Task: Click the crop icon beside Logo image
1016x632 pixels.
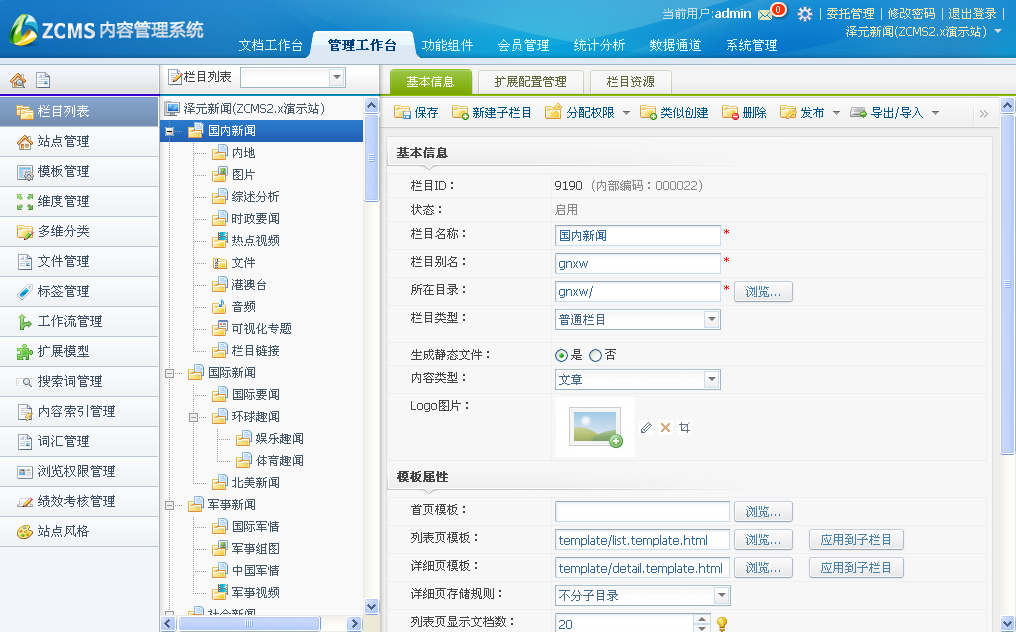Action: pos(684,427)
